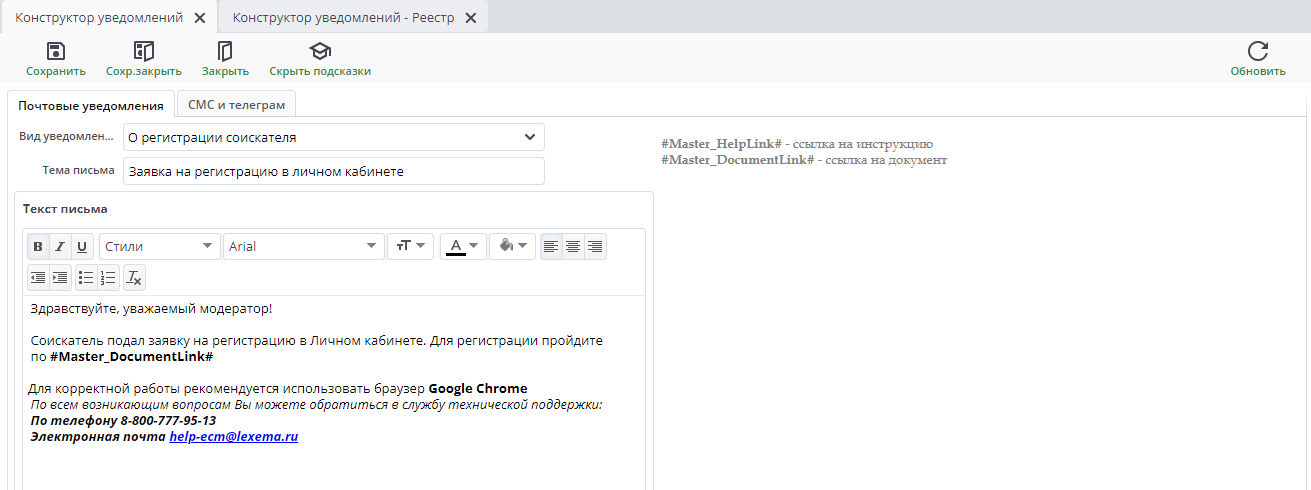Toggle italic formatting in editor
The image size is (1311, 490).
coord(60,246)
